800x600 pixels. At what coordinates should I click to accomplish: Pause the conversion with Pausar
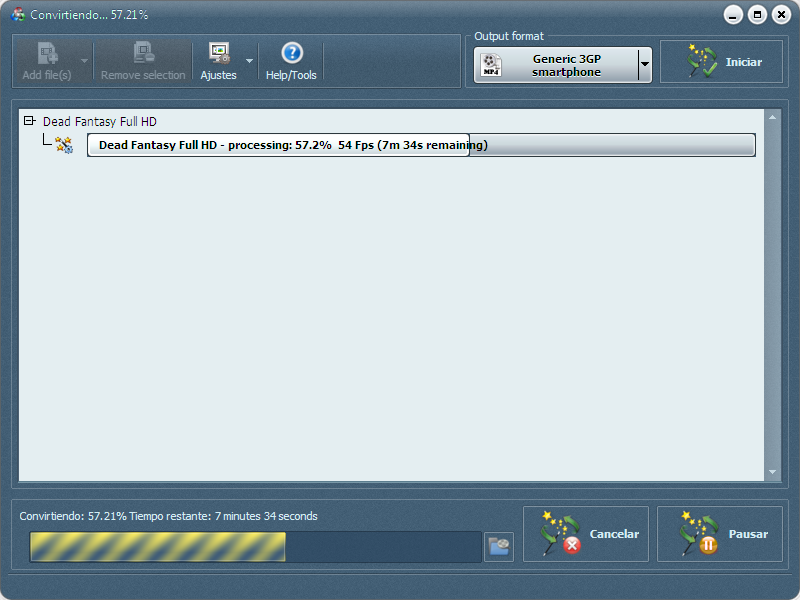pyautogui.click(x=719, y=534)
